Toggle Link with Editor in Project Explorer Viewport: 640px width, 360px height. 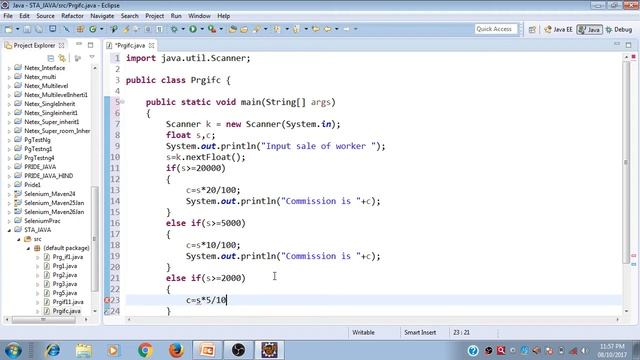(62, 58)
